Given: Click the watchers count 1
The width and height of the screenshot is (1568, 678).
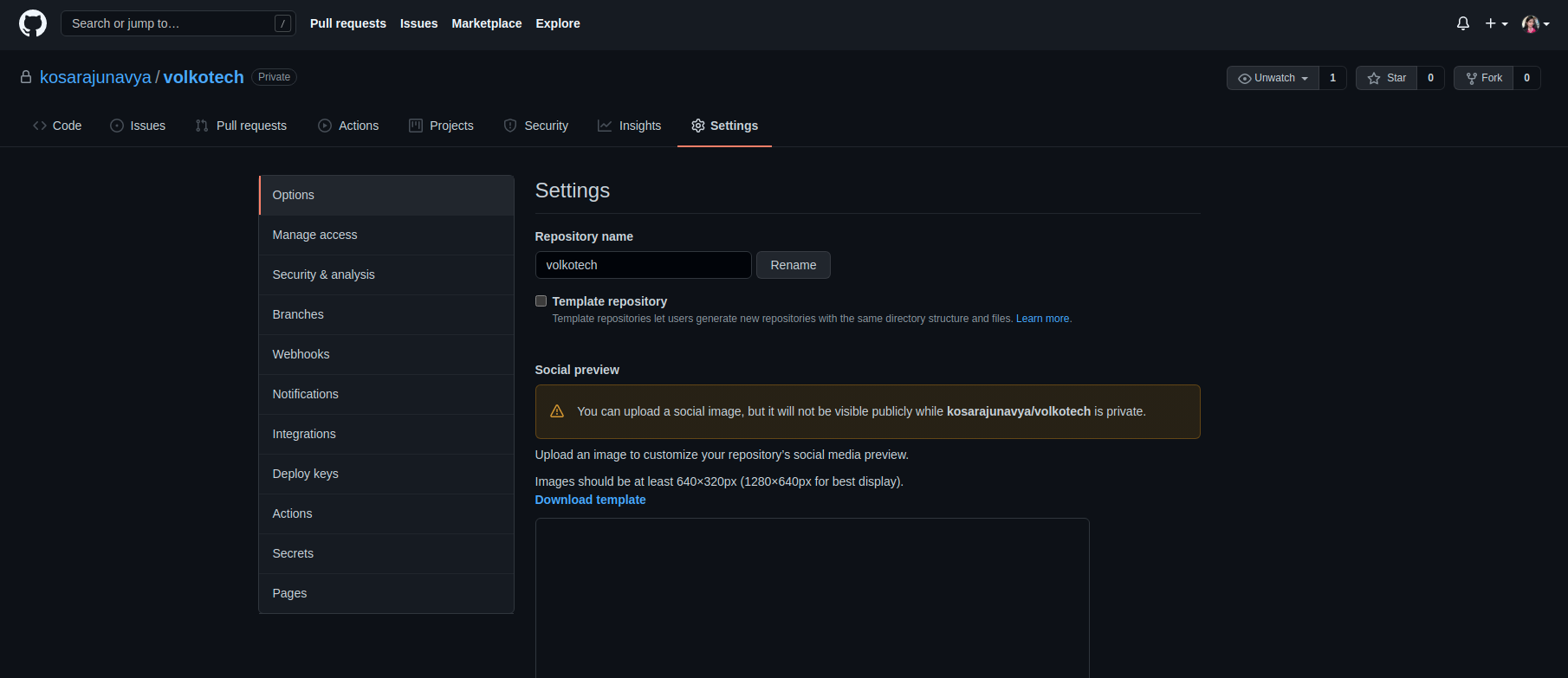Looking at the screenshot, I should pos(1332,78).
